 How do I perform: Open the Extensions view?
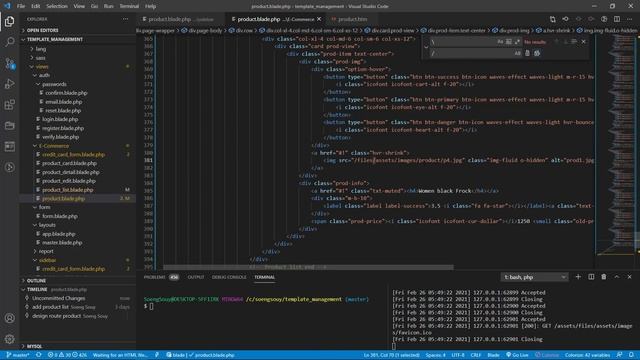point(9,104)
